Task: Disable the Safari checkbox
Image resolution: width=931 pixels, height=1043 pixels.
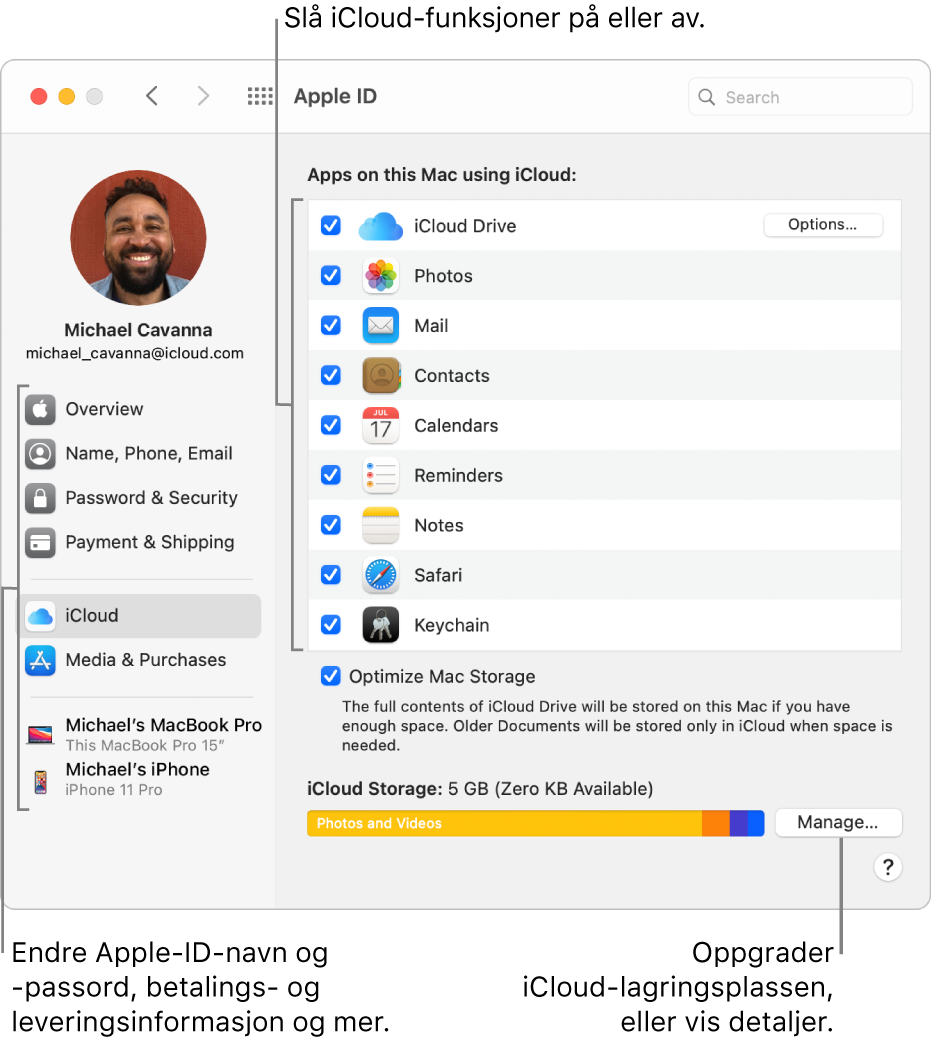Action: (331, 575)
